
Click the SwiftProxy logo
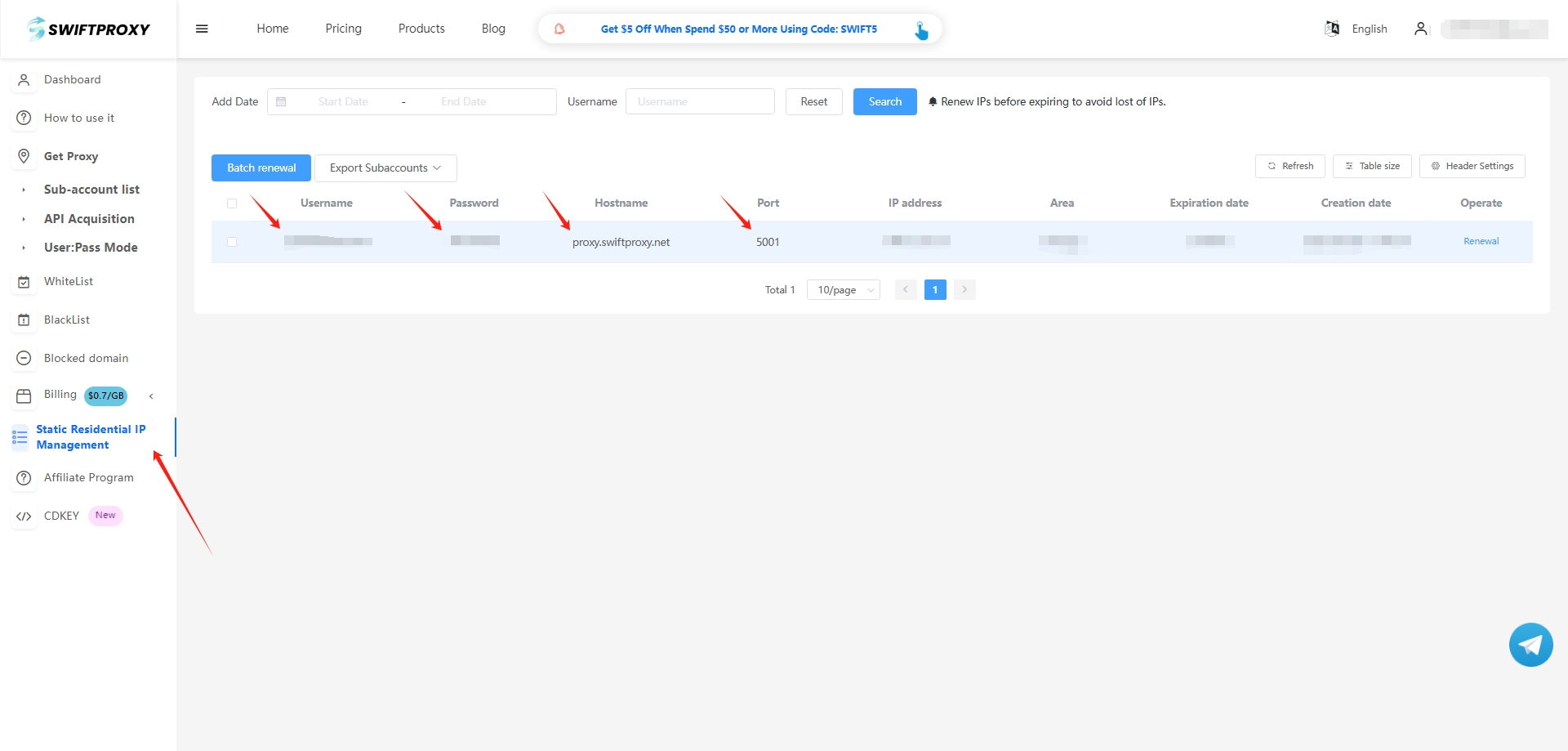(x=88, y=29)
